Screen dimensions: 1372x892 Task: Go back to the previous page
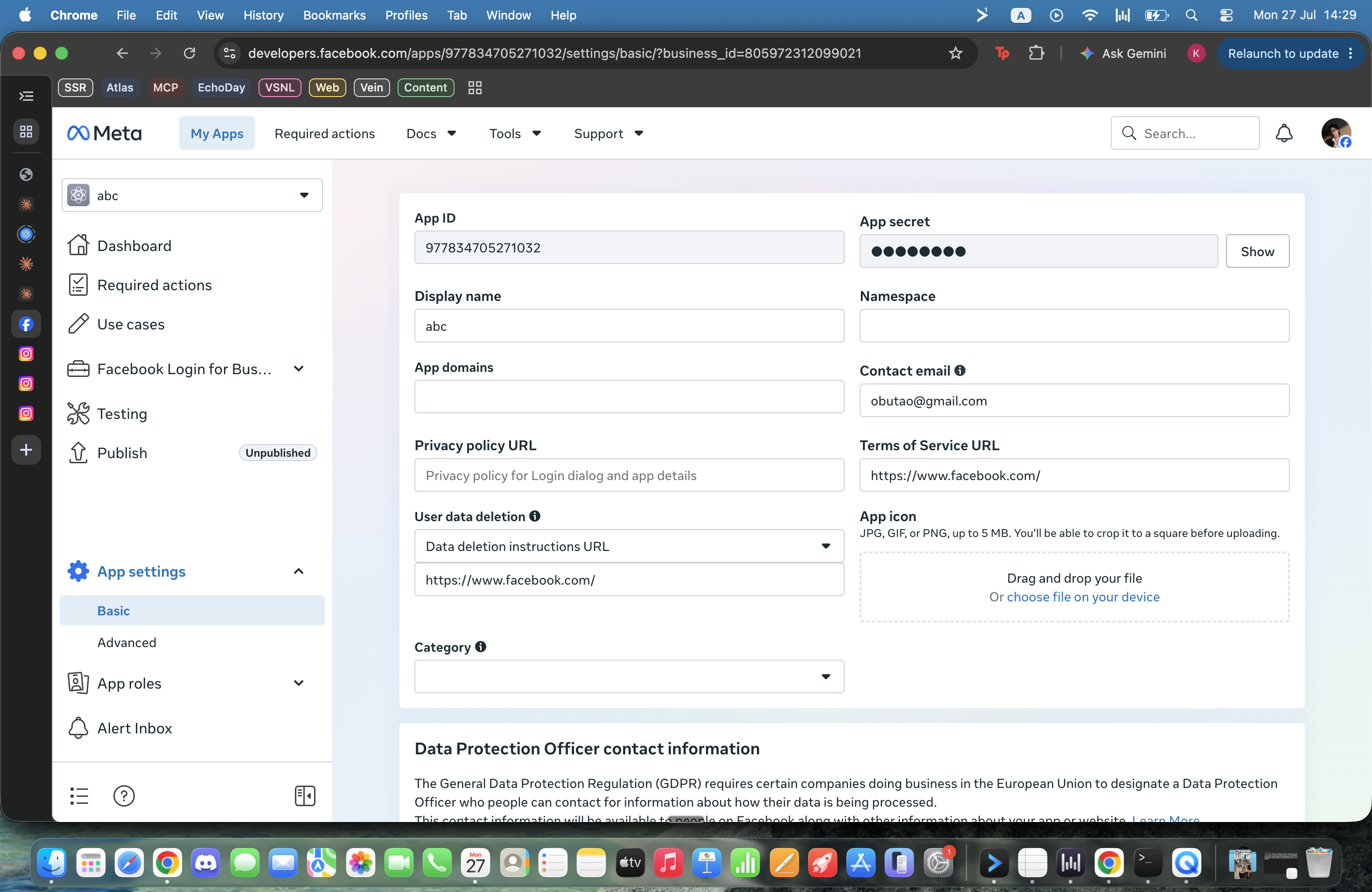122,54
